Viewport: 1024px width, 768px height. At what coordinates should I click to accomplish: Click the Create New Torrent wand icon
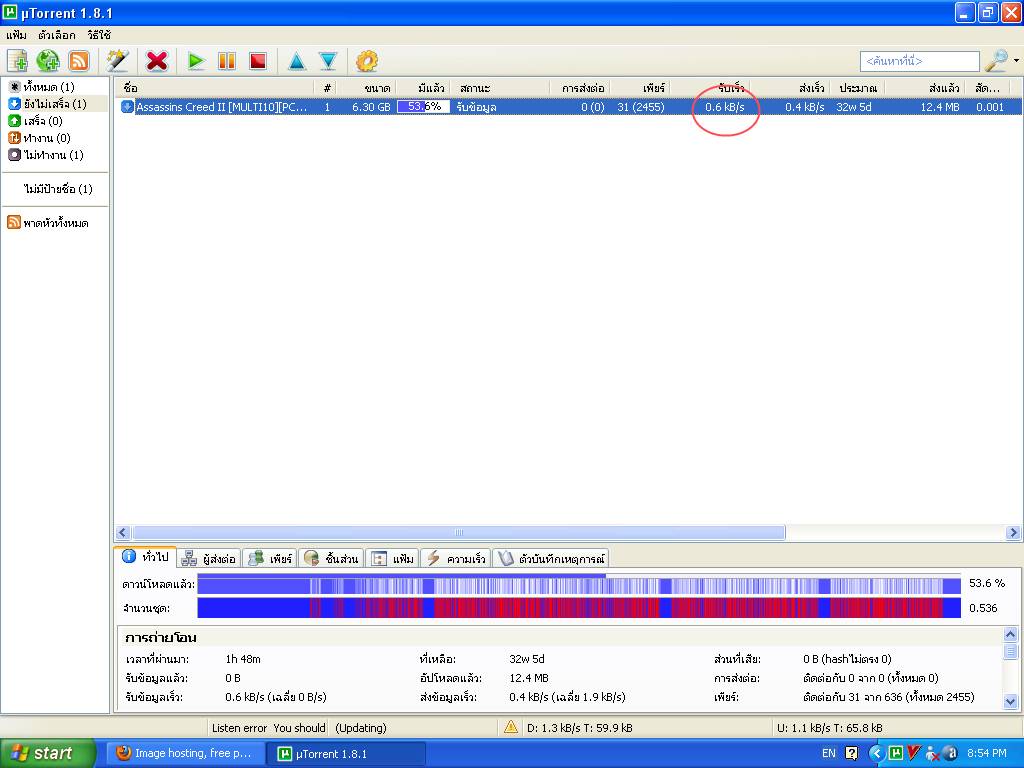[x=117, y=61]
